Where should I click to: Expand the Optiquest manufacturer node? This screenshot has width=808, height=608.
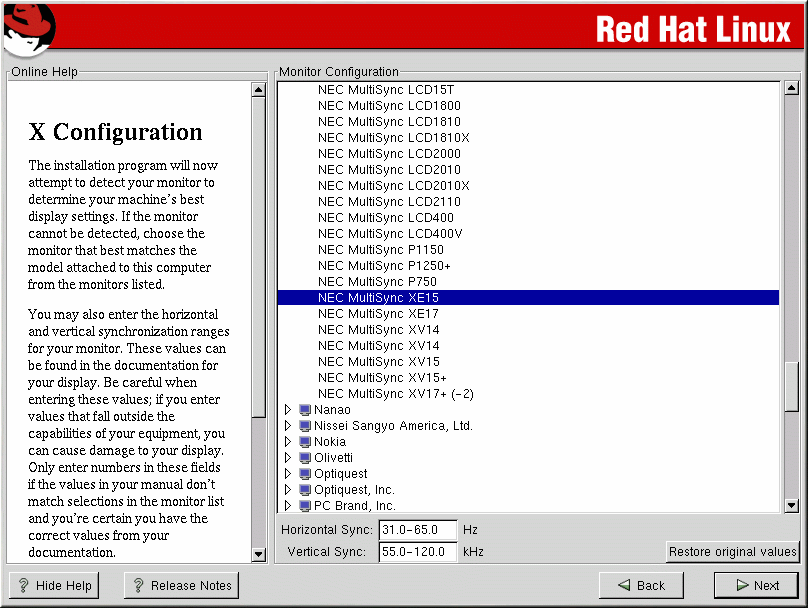point(288,474)
